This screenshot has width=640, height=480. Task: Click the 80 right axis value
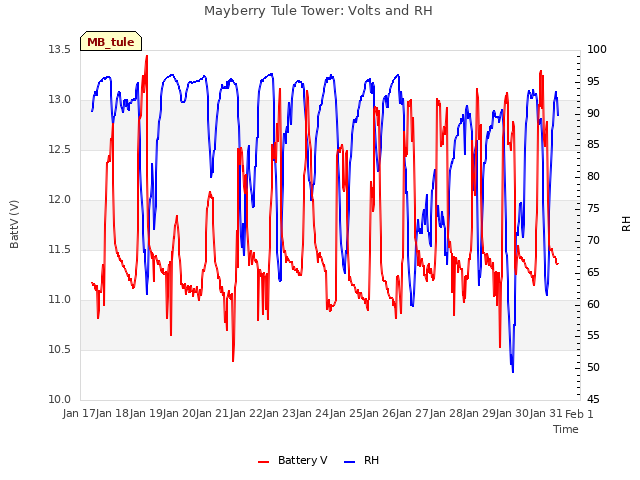click(x=593, y=176)
